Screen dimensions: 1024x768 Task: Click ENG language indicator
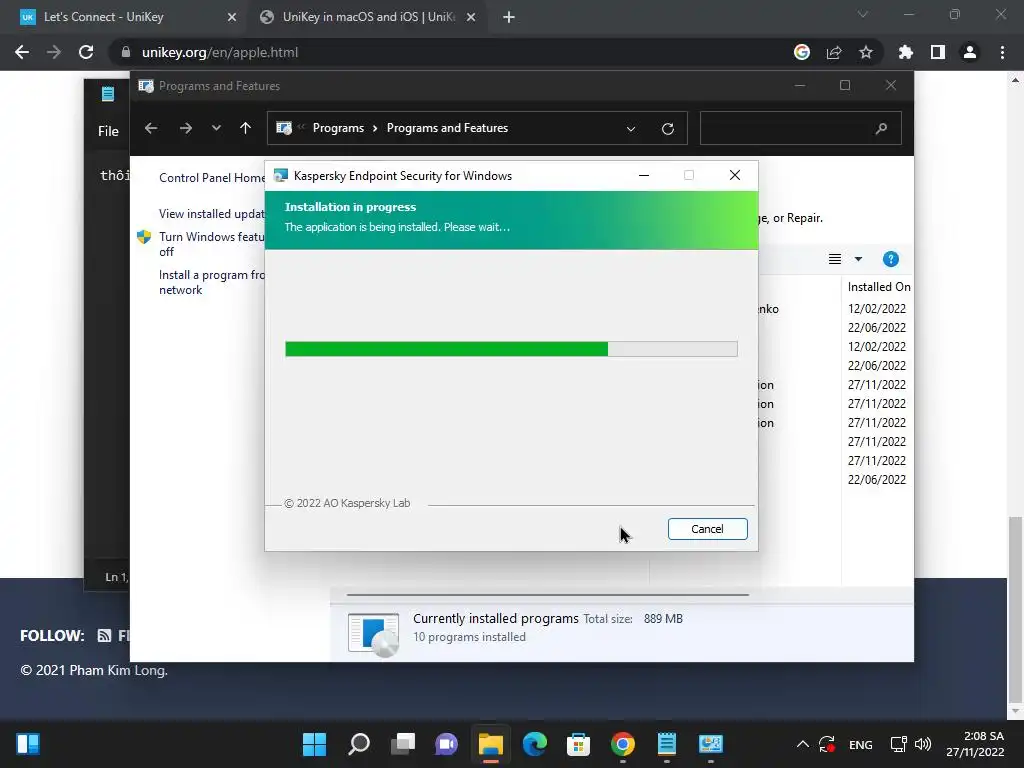click(860, 744)
